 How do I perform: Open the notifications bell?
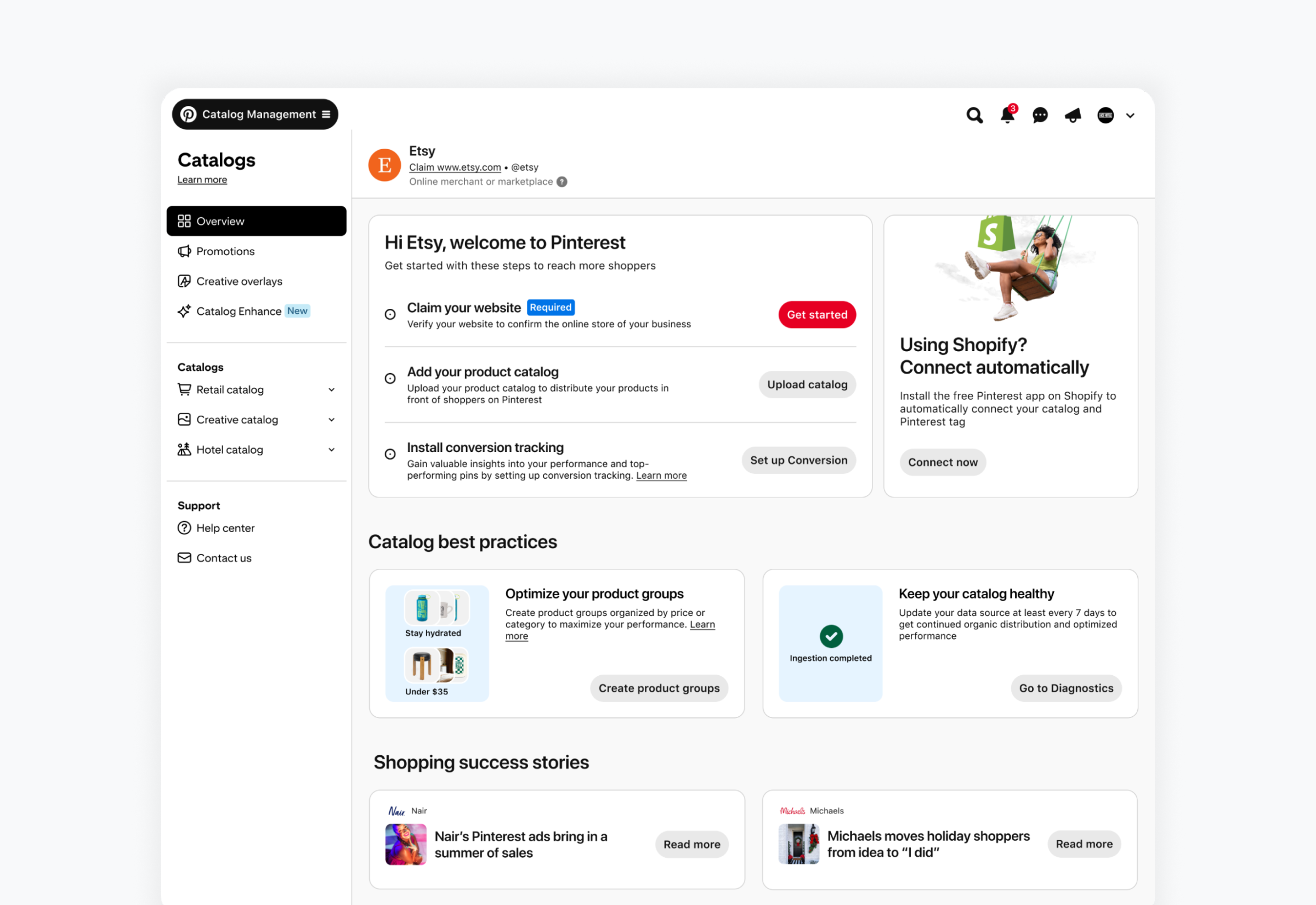pos(1007,115)
